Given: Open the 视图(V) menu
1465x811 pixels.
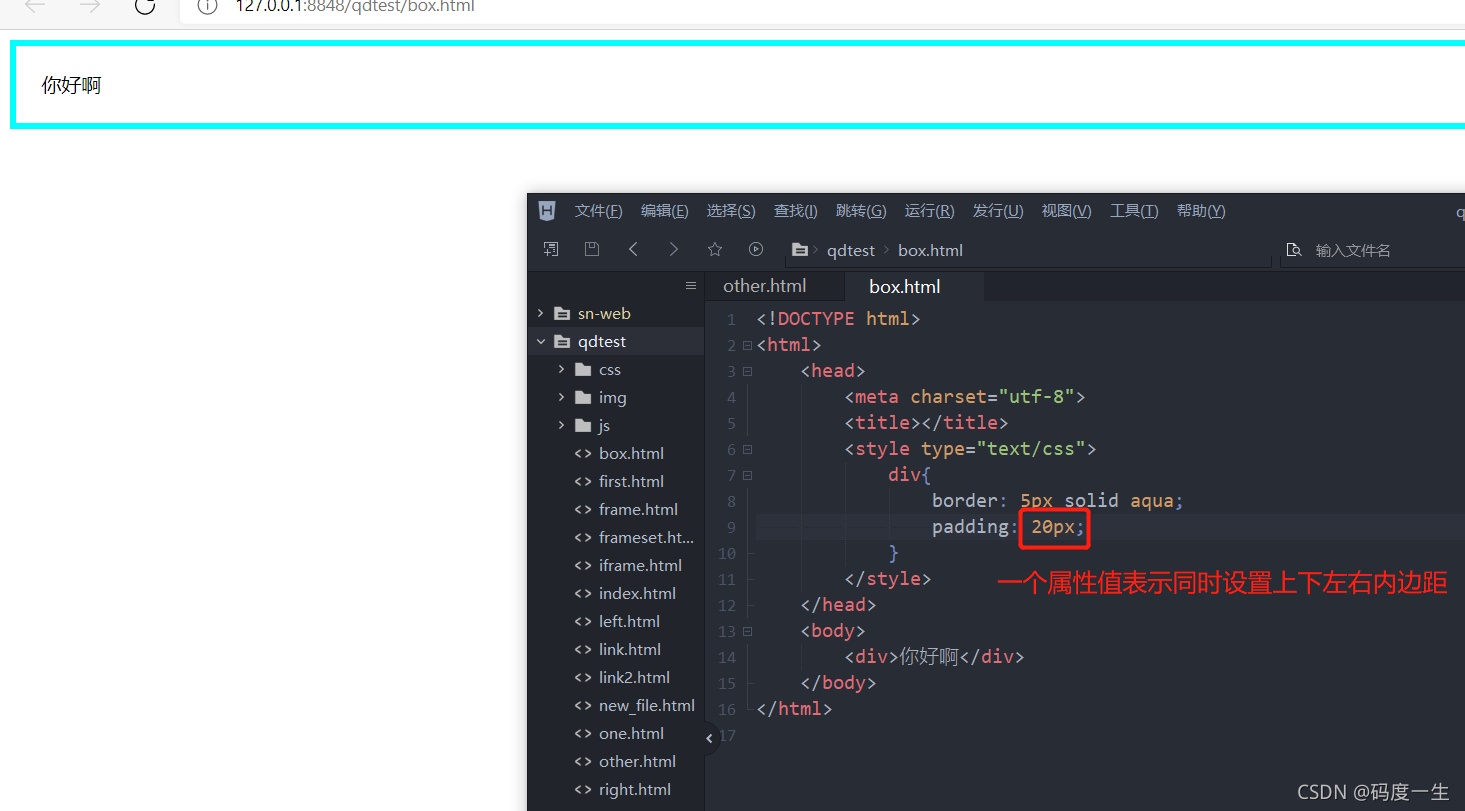Looking at the screenshot, I should [x=1066, y=211].
